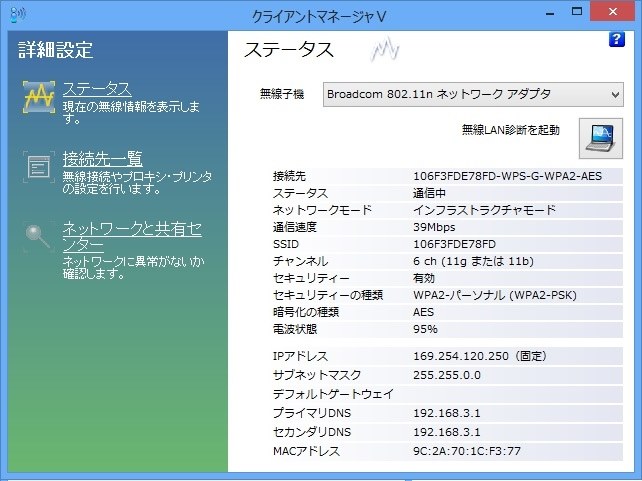Screen dimensions: 642x481
Task: Click the 暗号化の種類 value AES
Action: tap(423, 312)
